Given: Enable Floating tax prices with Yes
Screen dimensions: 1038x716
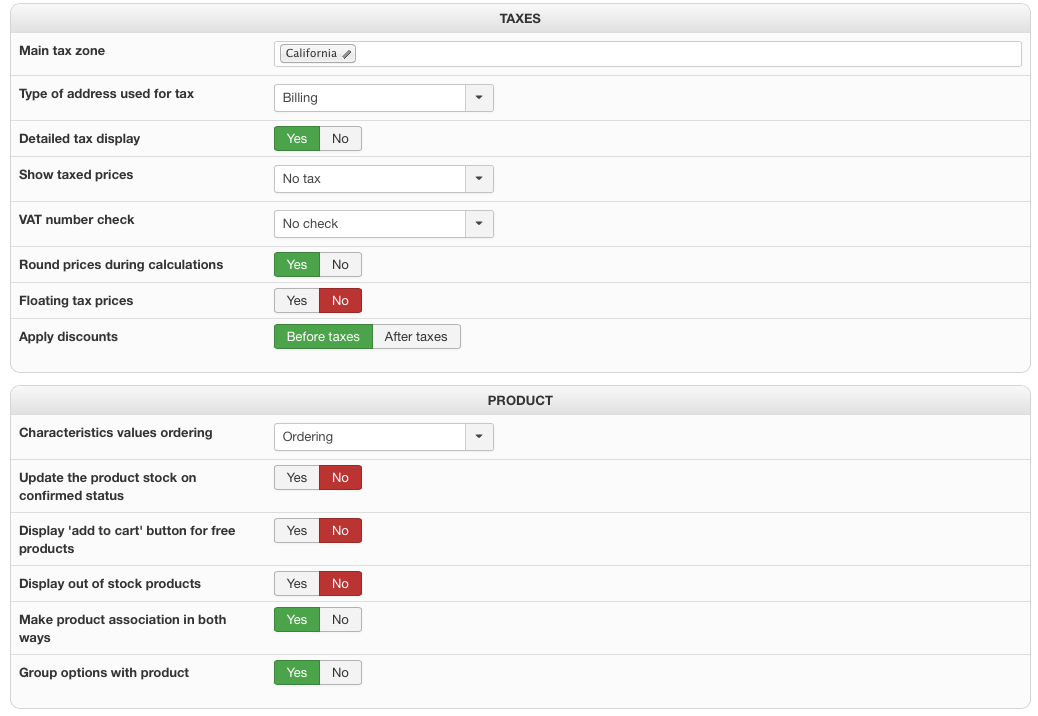Looking at the screenshot, I should click(297, 301).
